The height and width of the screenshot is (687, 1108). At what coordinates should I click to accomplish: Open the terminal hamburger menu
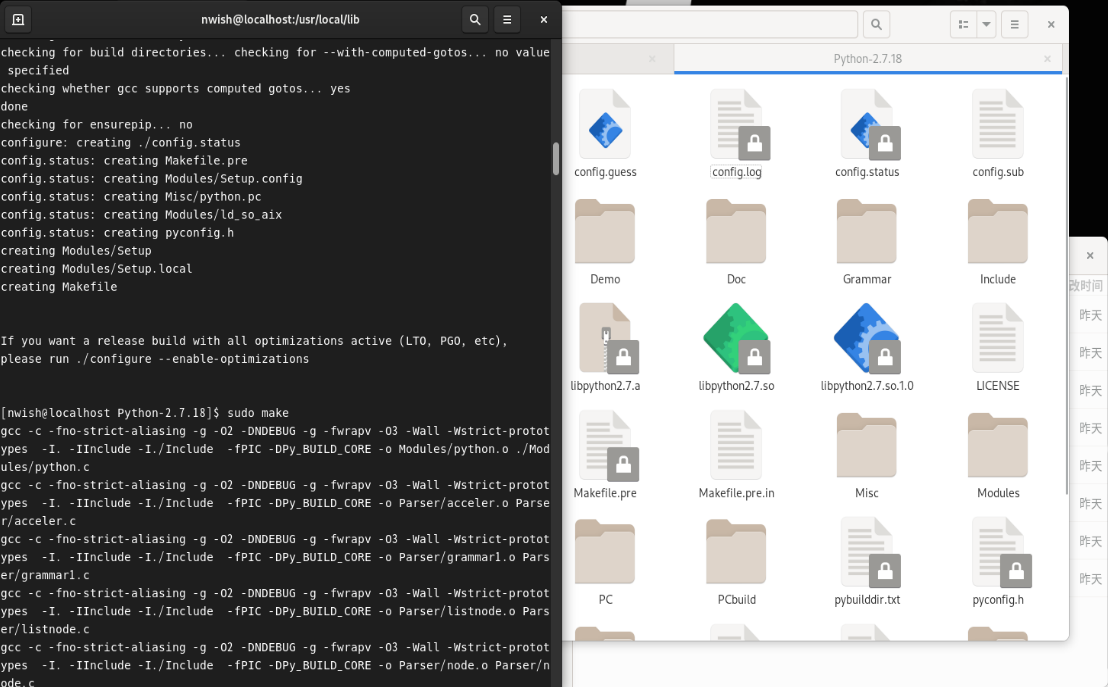pyautogui.click(x=507, y=19)
